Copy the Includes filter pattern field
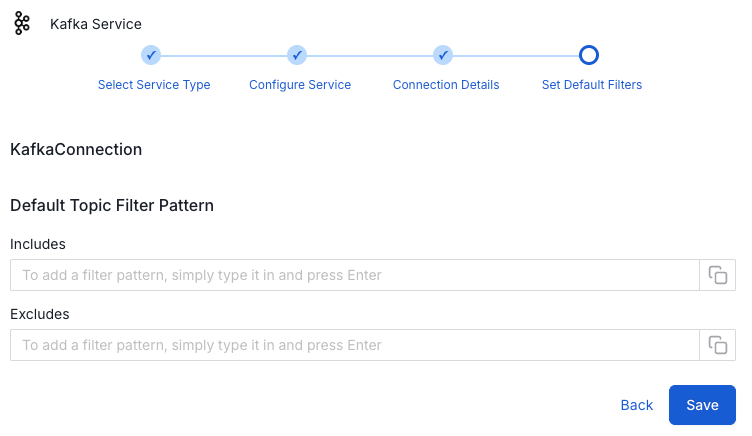This screenshot has height=436, width=752. pos(717,275)
